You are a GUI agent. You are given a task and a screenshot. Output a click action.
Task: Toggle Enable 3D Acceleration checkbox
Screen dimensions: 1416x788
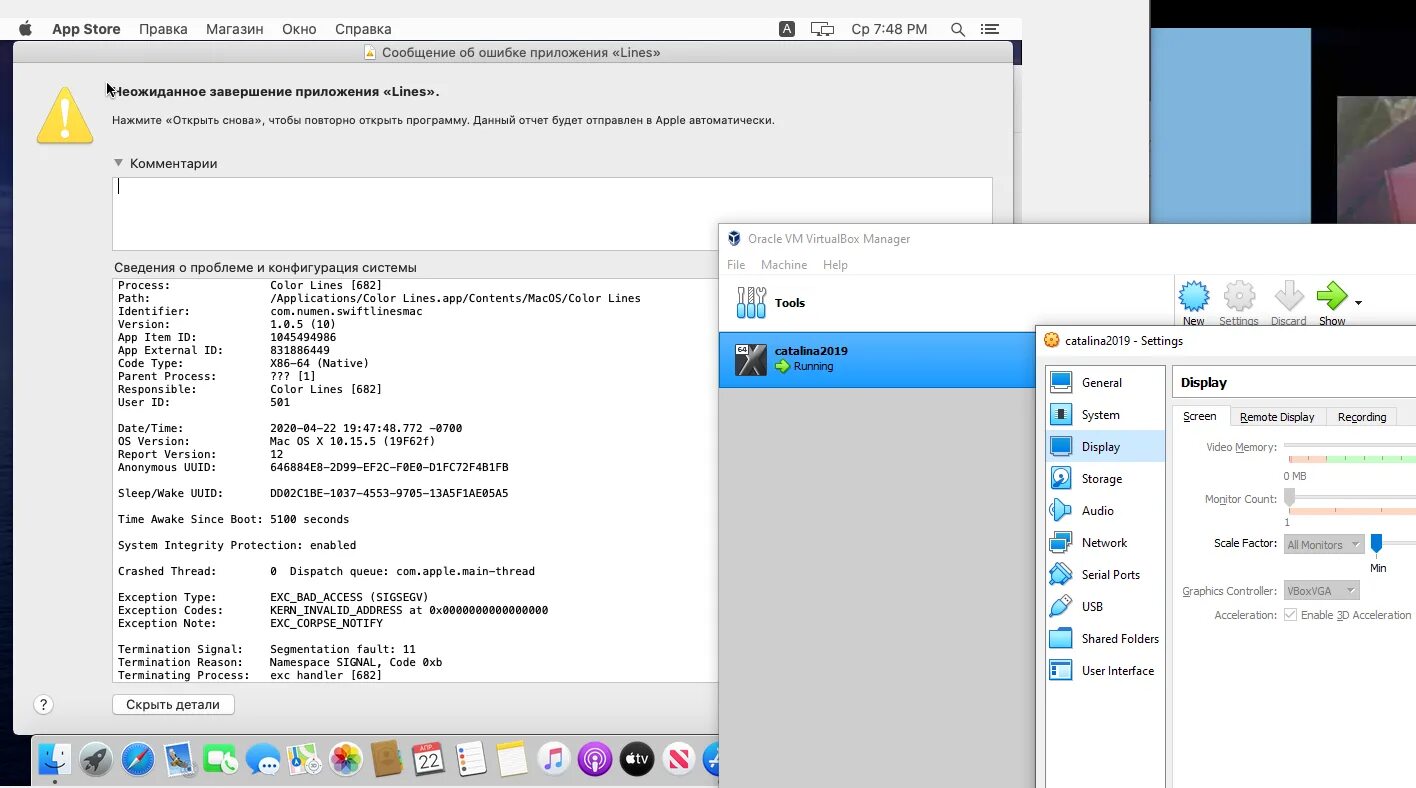[x=1290, y=615]
